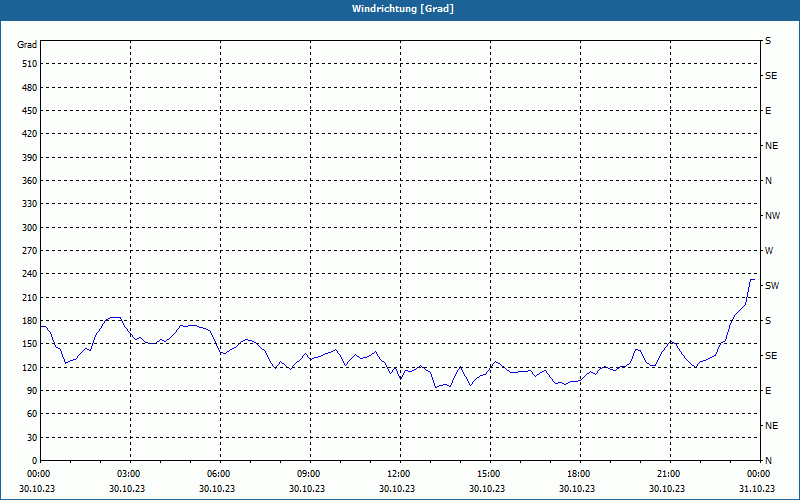Click the 270 y-axis value
Image resolution: width=800 pixels, height=500 pixels.
pyautogui.click(x=30, y=251)
